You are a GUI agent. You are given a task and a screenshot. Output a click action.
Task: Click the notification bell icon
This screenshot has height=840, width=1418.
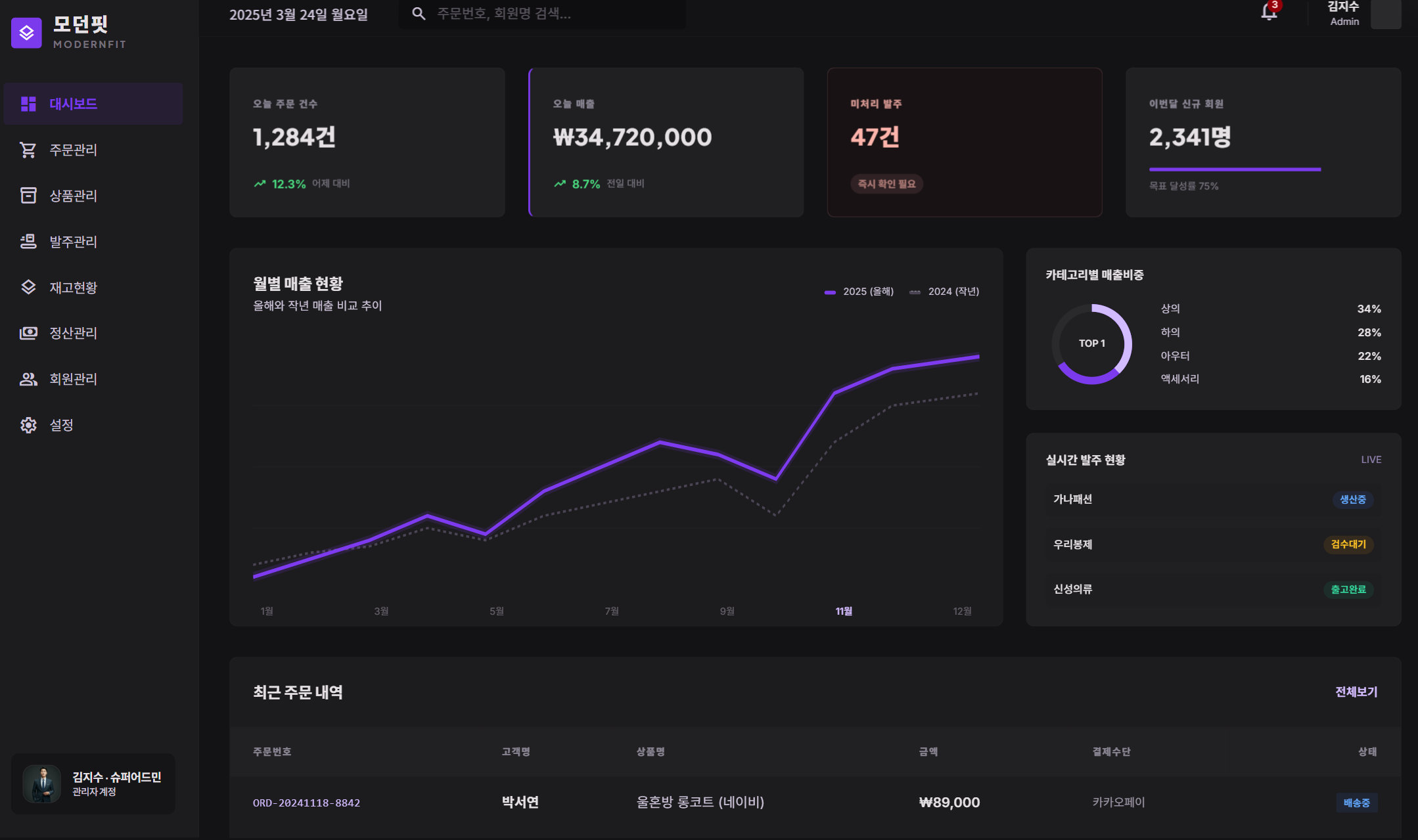pyautogui.click(x=1268, y=12)
